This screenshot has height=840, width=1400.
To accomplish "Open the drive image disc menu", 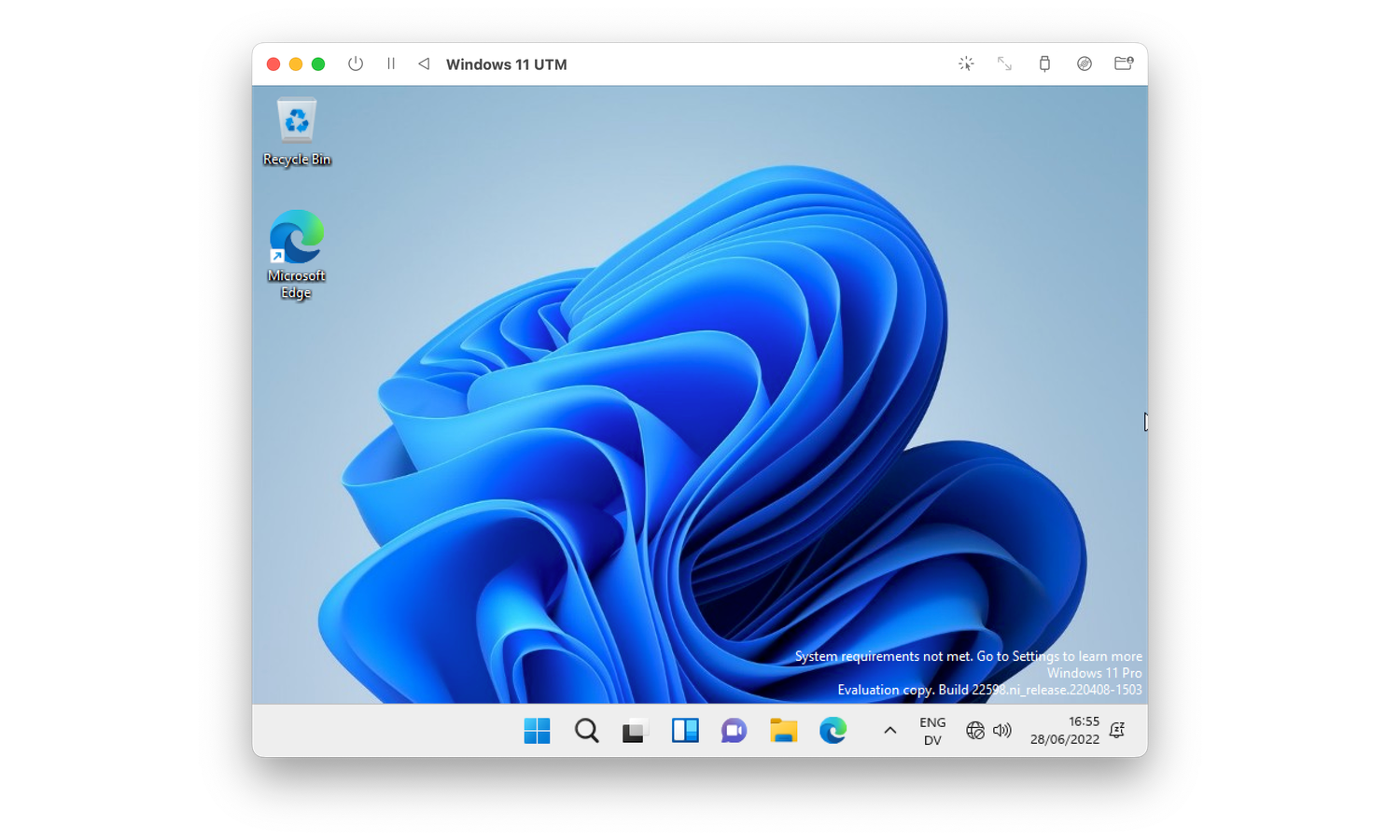I will tap(1084, 64).
